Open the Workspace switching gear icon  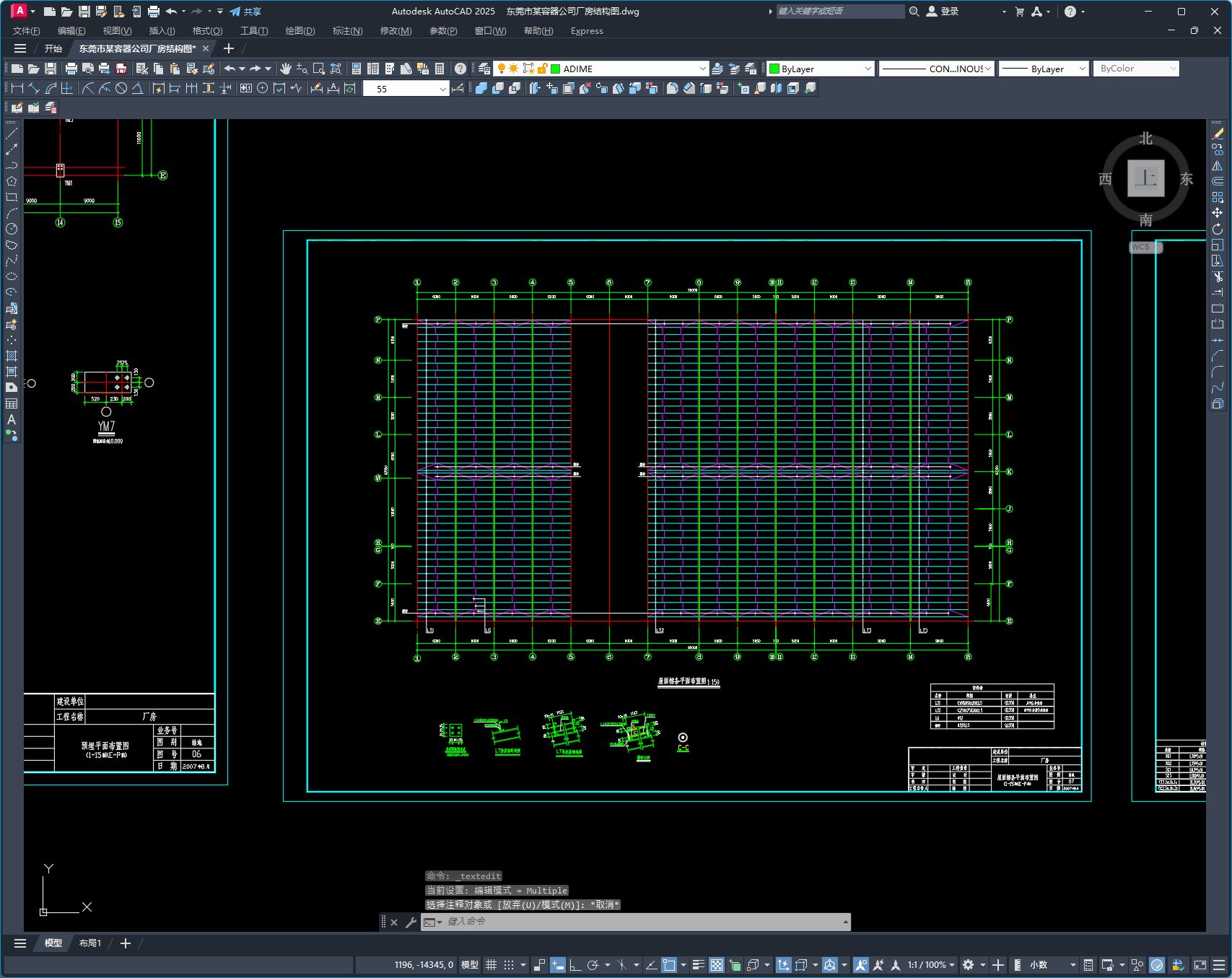969,965
